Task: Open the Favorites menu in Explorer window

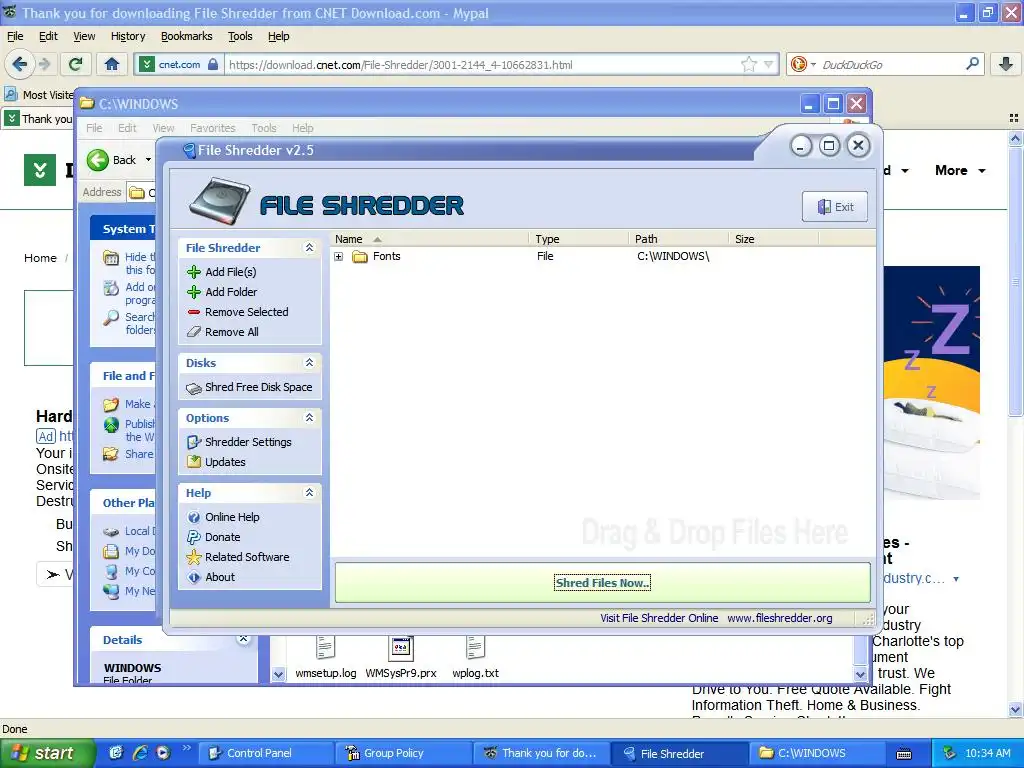Action: click(x=213, y=128)
